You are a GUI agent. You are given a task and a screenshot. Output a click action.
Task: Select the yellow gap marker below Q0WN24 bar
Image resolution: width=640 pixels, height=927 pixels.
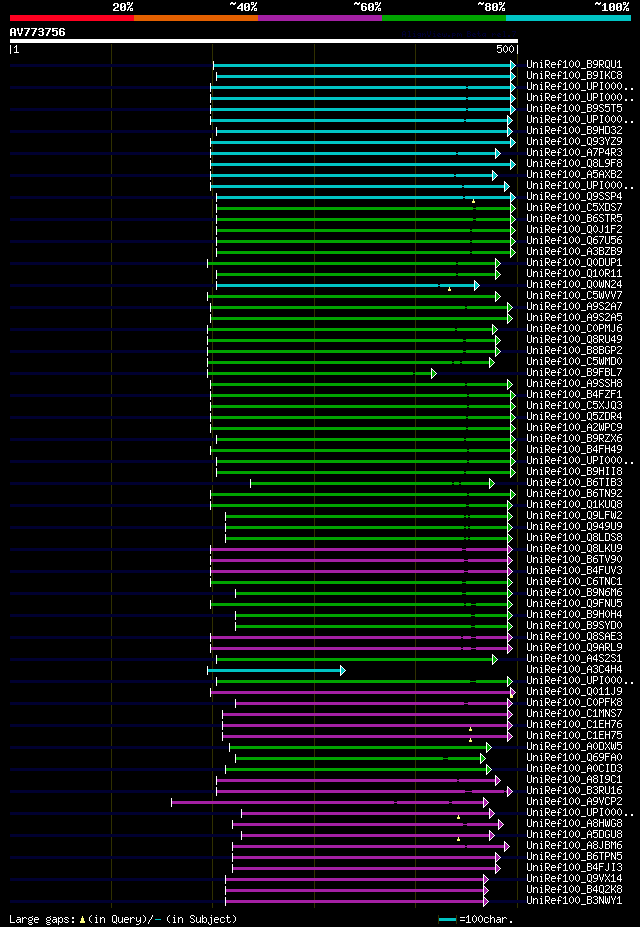point(450,290)
